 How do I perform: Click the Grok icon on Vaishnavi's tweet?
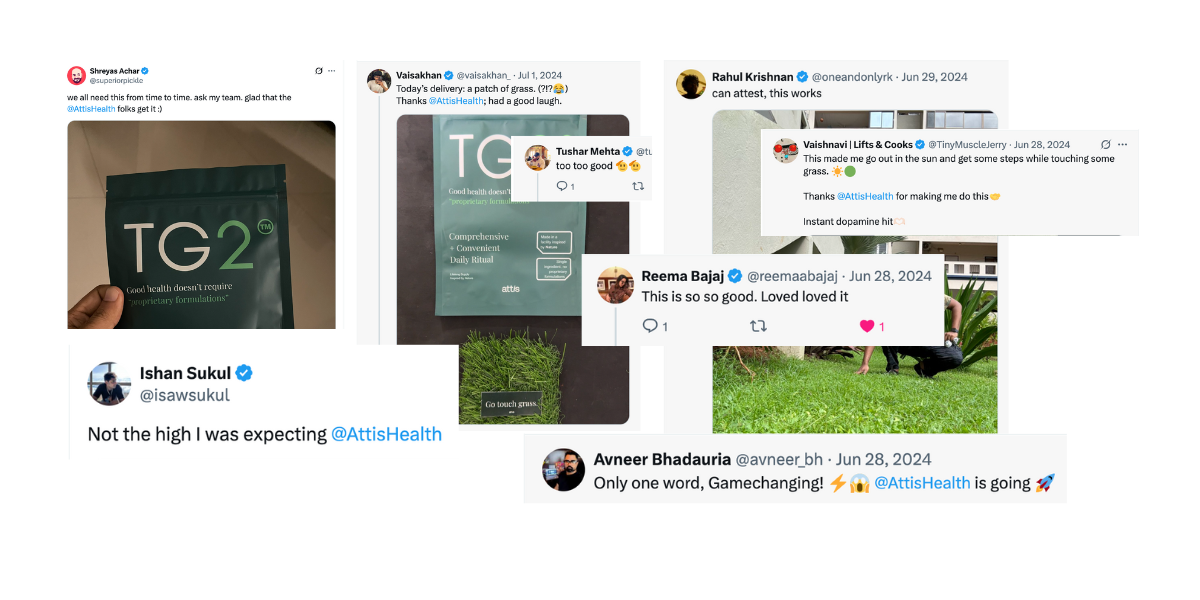pyautogui.click(x=1106, y=144)
